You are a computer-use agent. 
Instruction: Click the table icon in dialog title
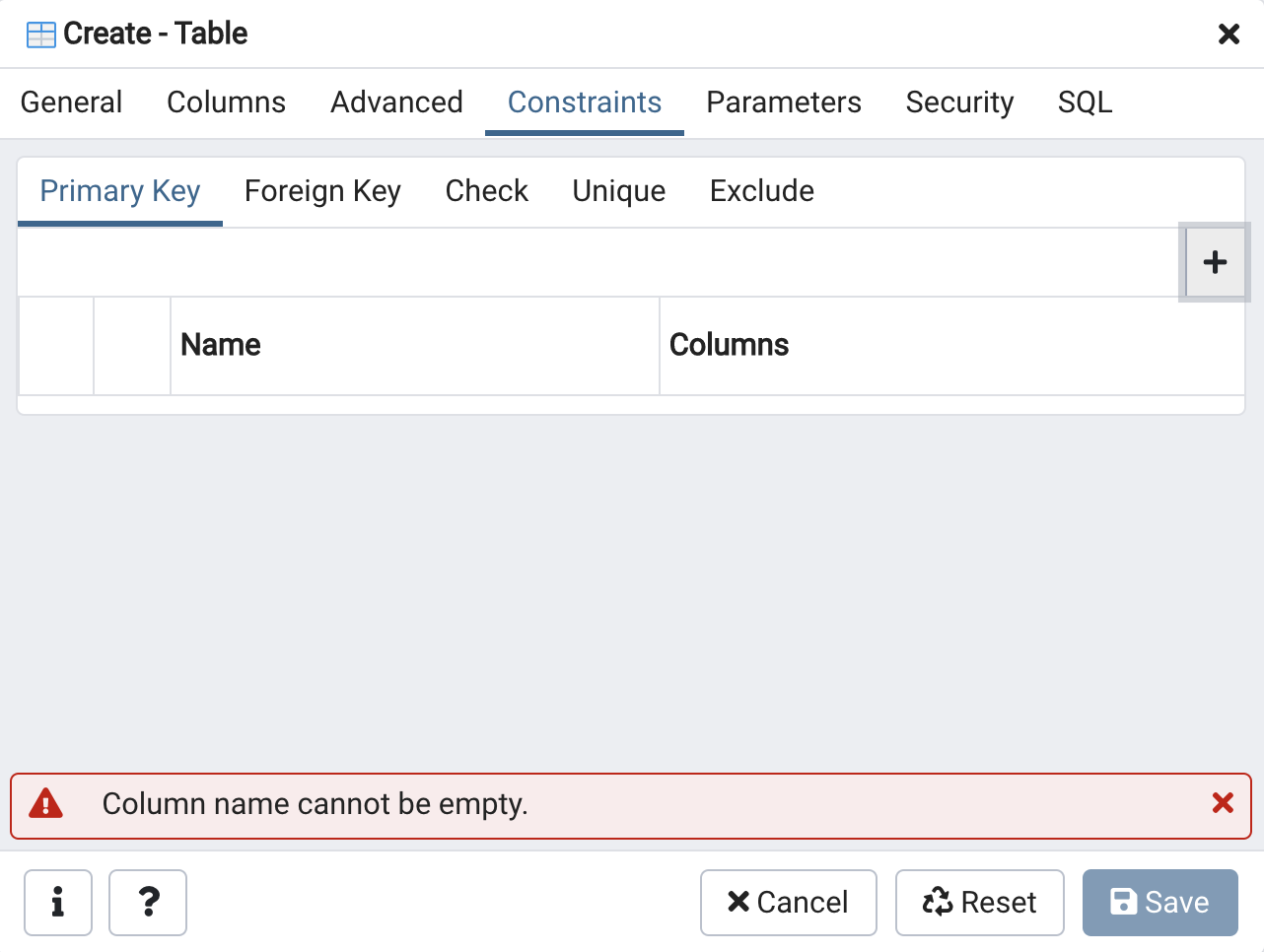[41, 34]
